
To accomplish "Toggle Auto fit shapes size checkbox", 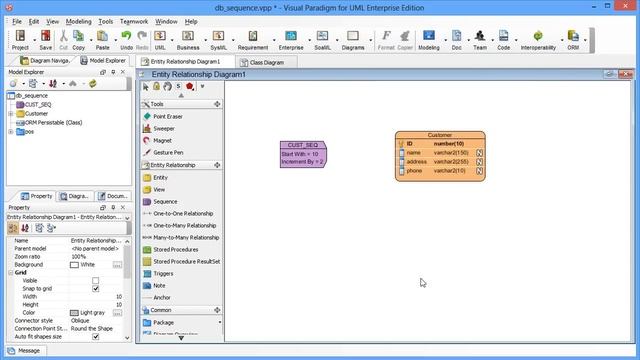I will [x=96, y=337].
